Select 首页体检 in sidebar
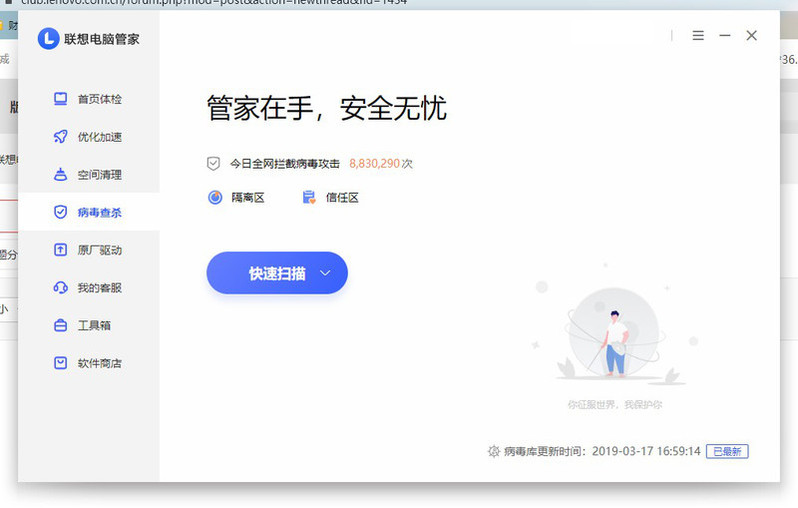The width and height of the screenshot is (798, 508). pyautogui.click(x=99, y=99)
